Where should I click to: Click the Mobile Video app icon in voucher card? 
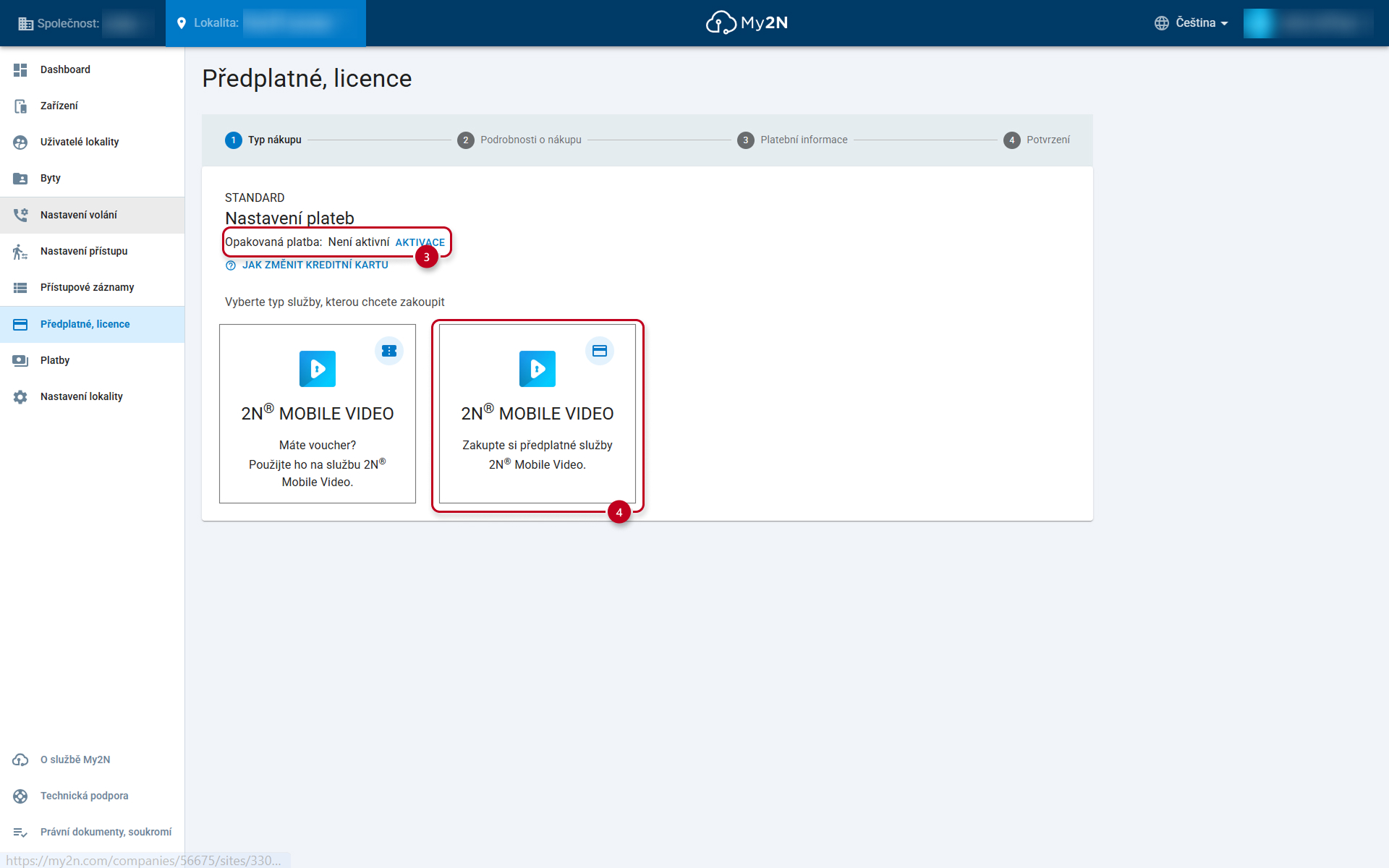[x=318, y=369]
